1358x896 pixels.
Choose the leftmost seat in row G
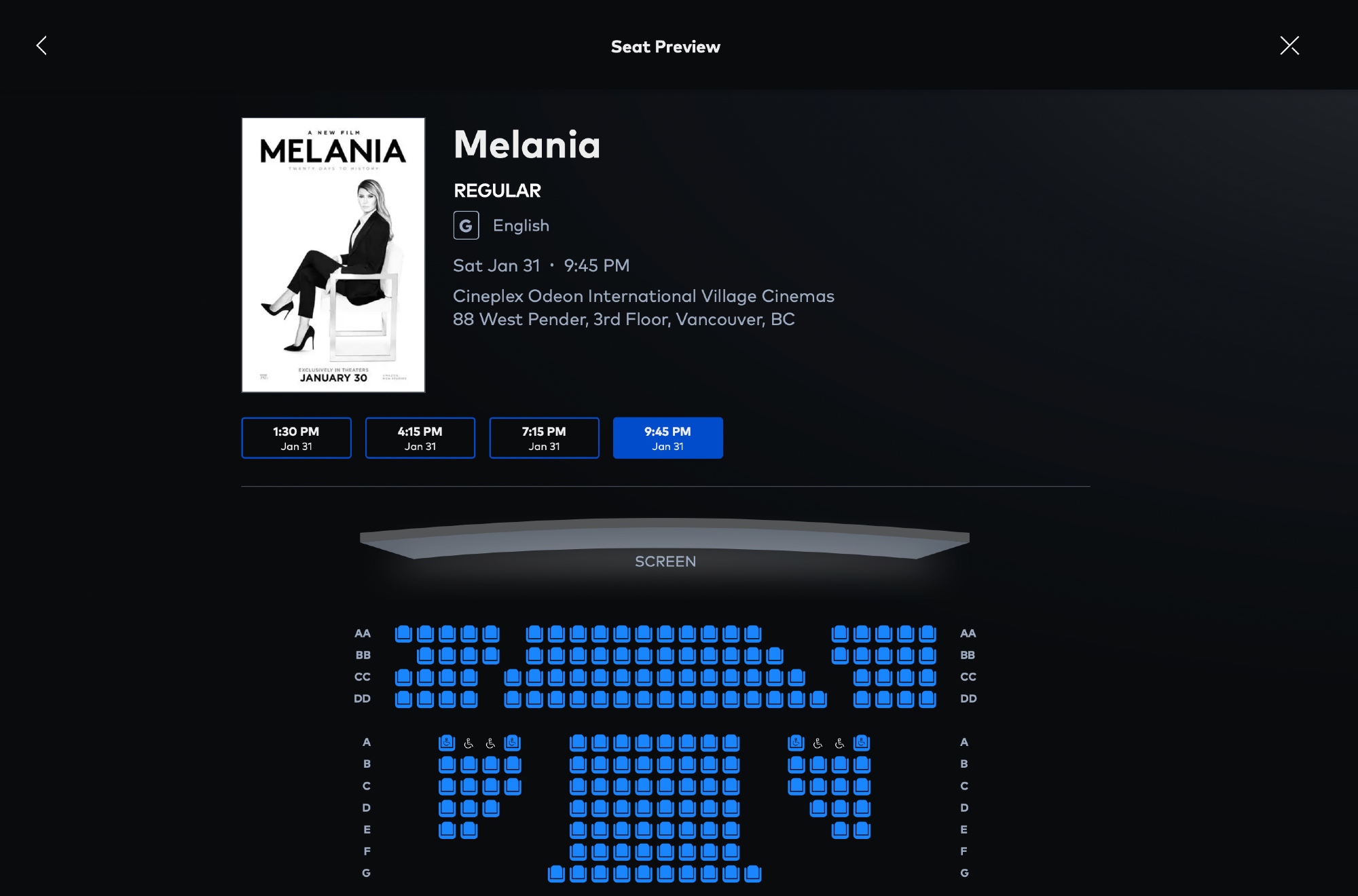[x=556, y=873]
